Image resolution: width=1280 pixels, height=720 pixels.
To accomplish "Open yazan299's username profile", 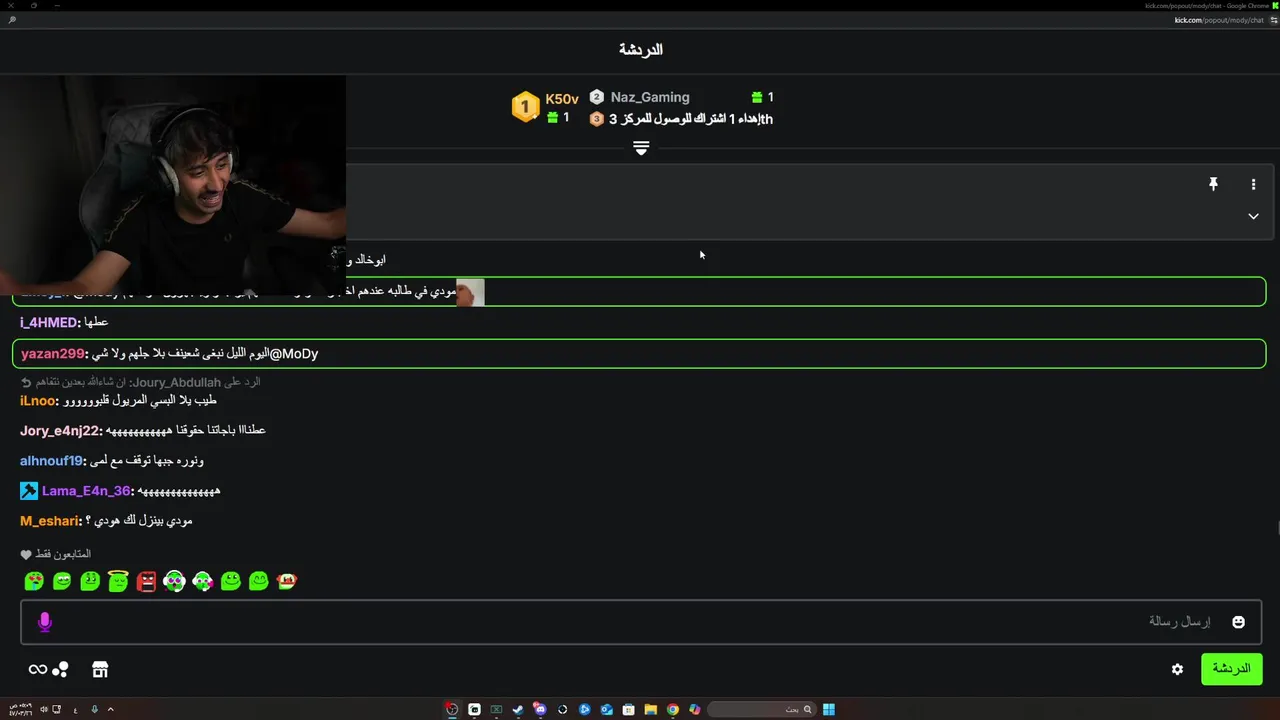I will (53, 354).
